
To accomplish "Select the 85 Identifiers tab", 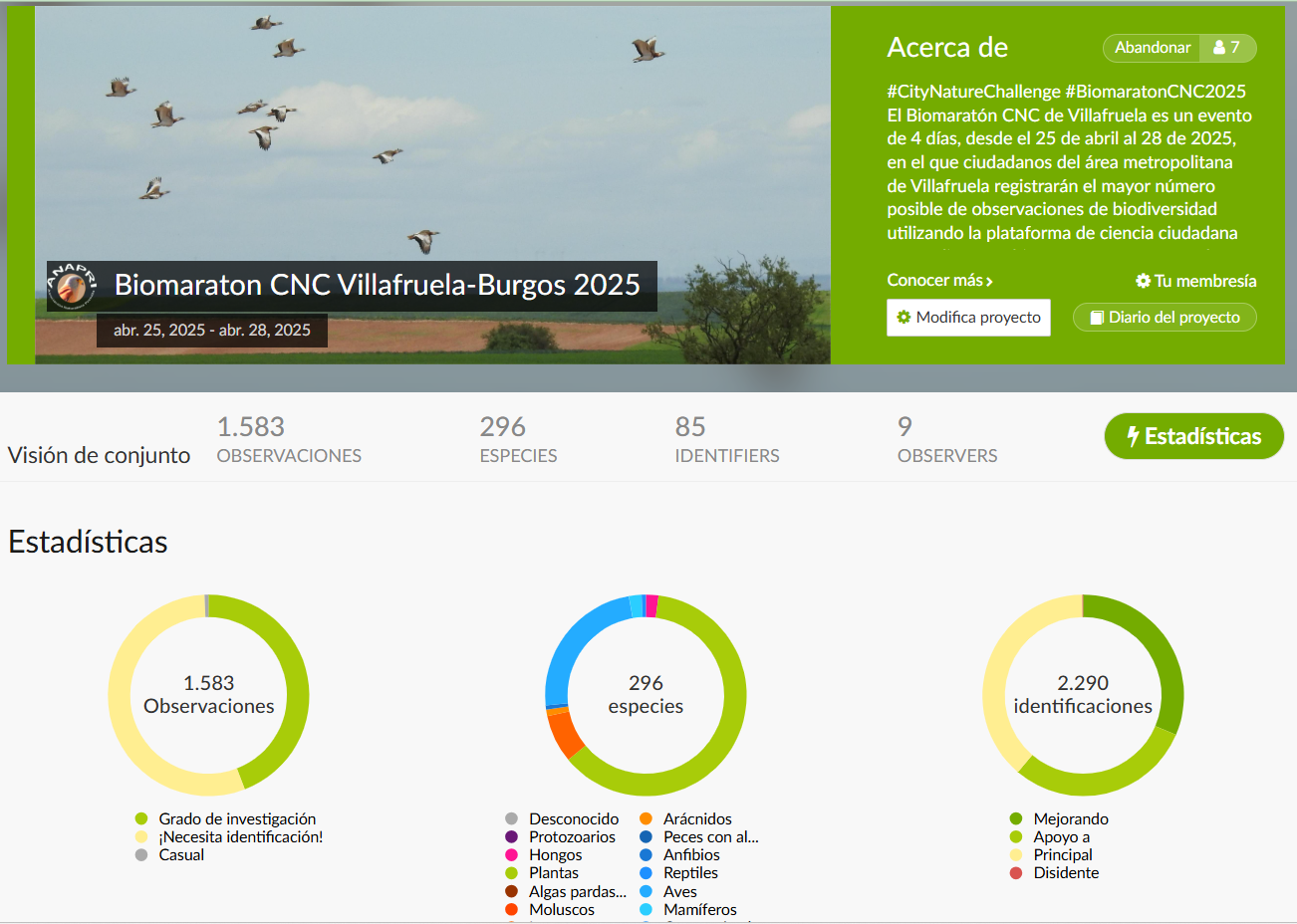I will point(727,440).
